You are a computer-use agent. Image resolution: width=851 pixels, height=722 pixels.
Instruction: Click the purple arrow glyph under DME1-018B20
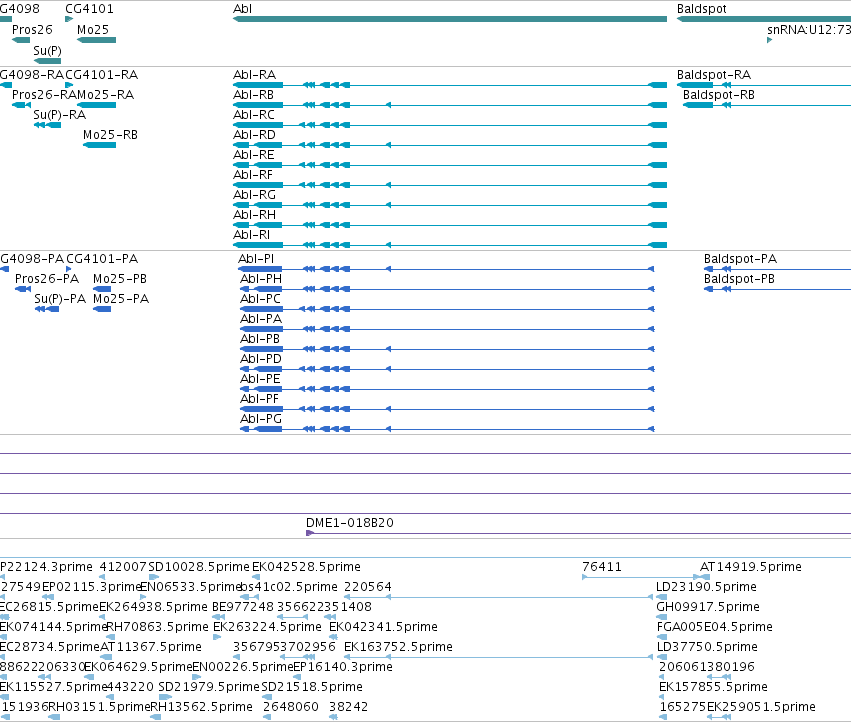310,533
